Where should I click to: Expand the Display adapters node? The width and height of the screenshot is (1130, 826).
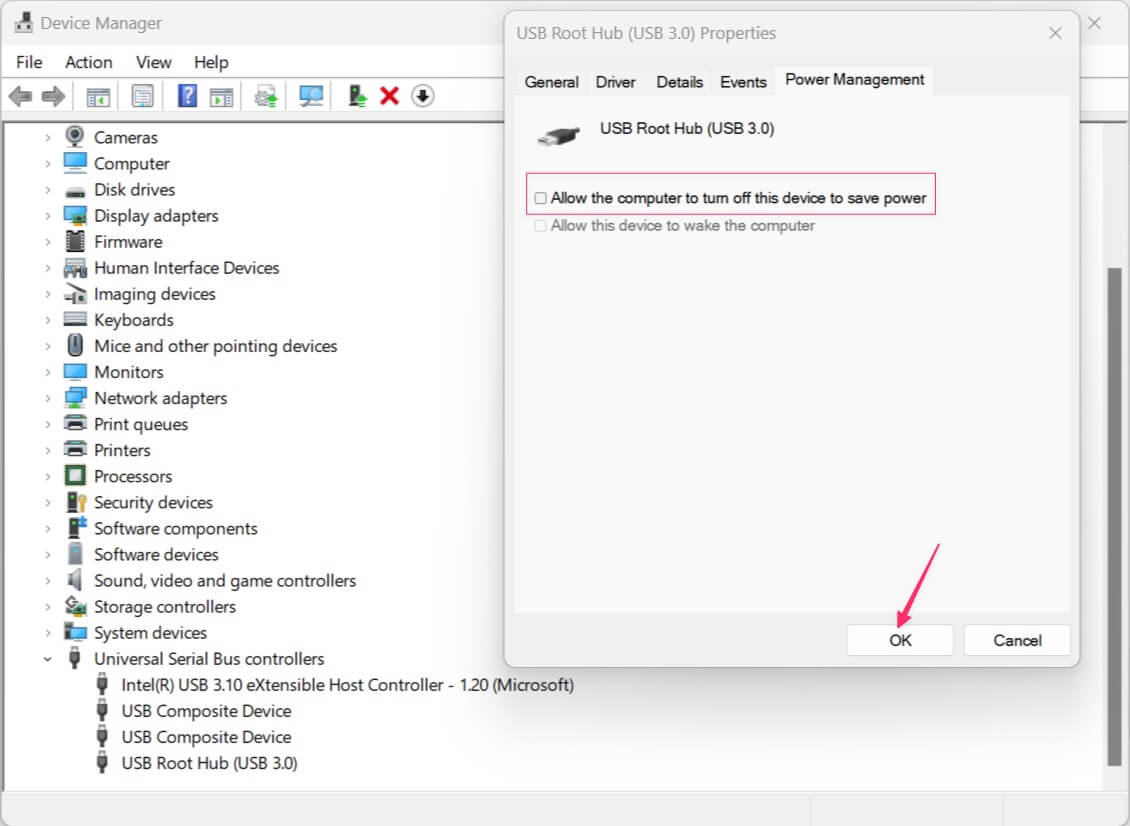coord(47,216)
